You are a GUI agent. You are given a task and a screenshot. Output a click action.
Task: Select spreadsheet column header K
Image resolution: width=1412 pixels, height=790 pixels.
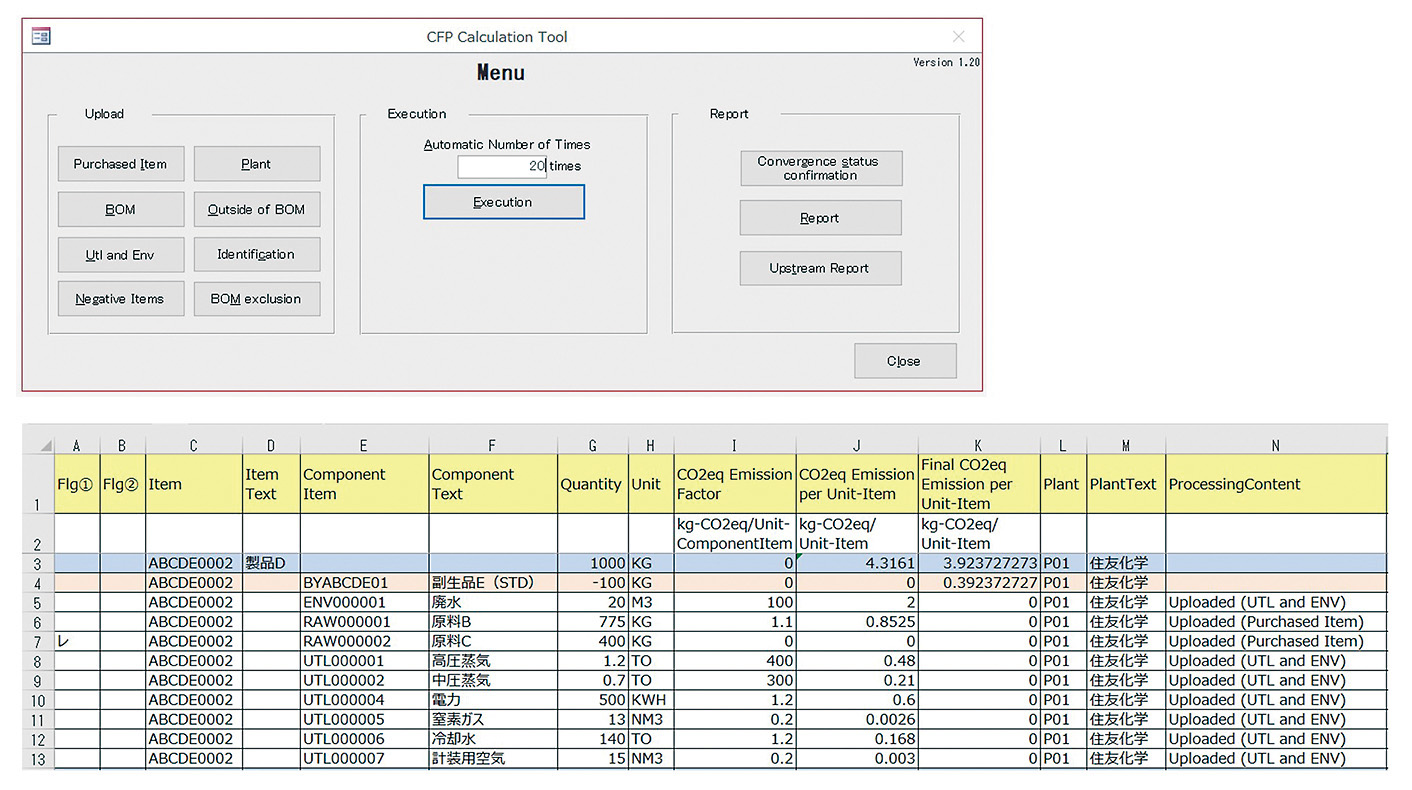(x=978, y=446)
